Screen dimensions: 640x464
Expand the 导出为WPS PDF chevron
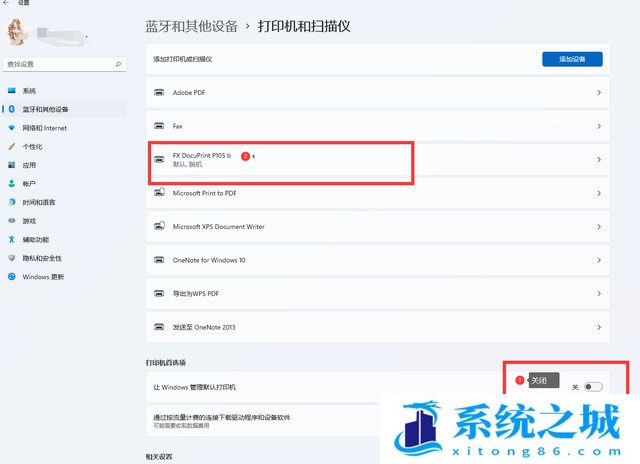pos(599,293)
